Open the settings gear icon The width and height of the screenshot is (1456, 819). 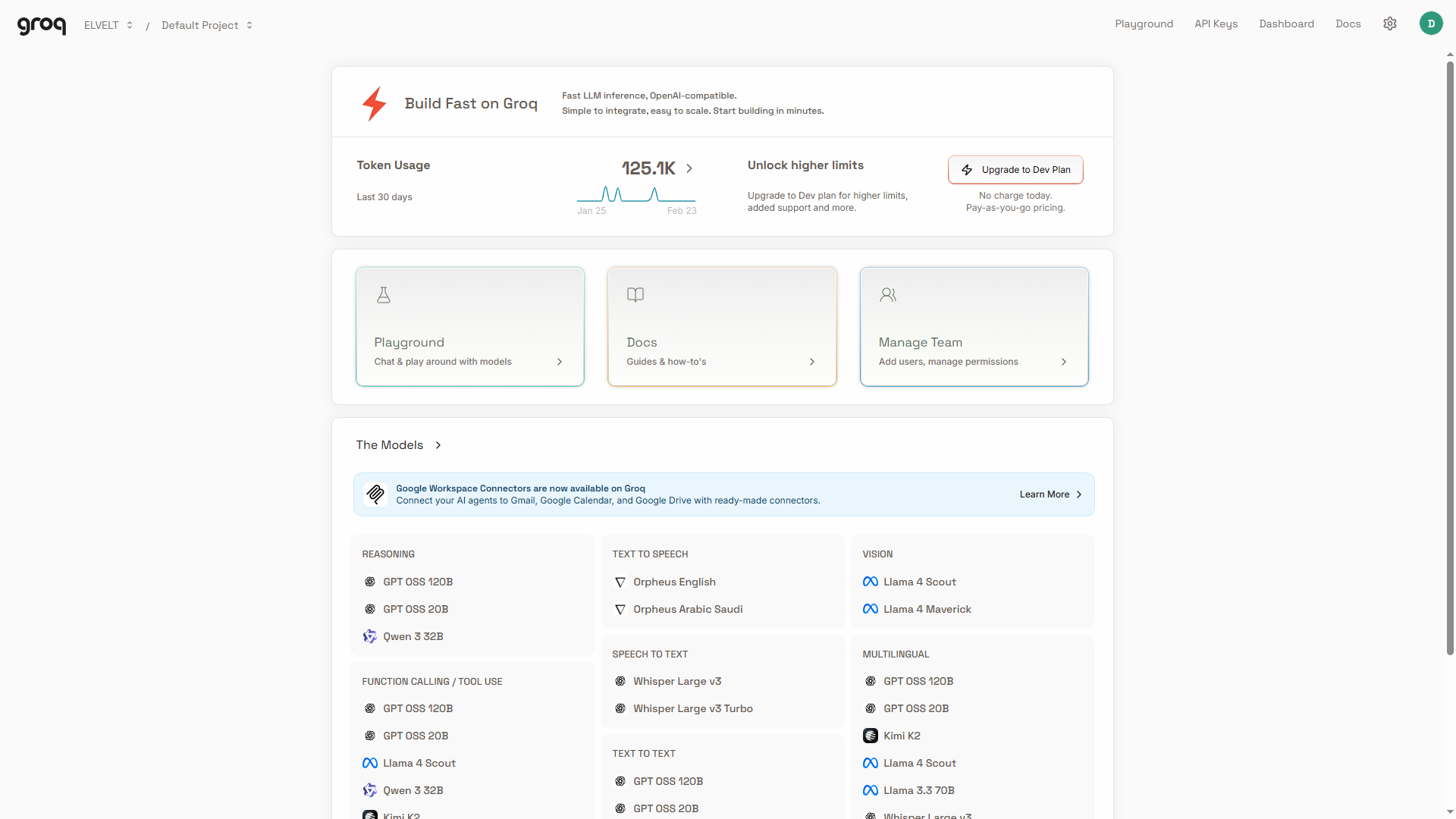1389,24
